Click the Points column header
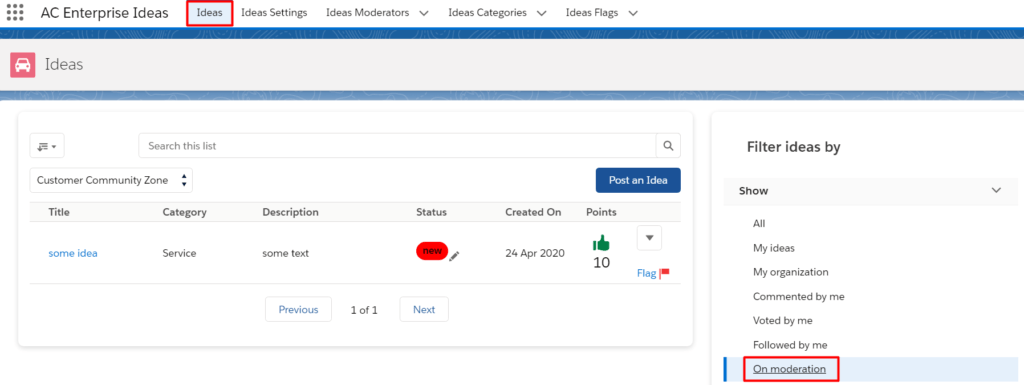1024x385 pixels. 601,212
